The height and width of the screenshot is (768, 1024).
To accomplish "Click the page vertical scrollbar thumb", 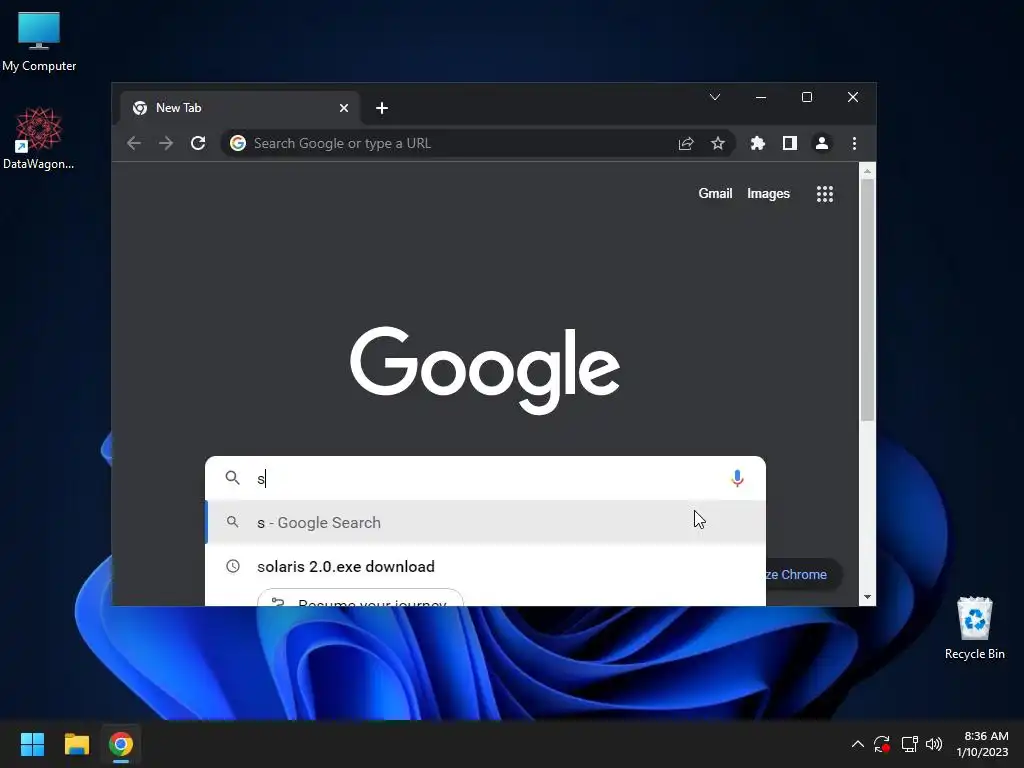I will [867, 300].
